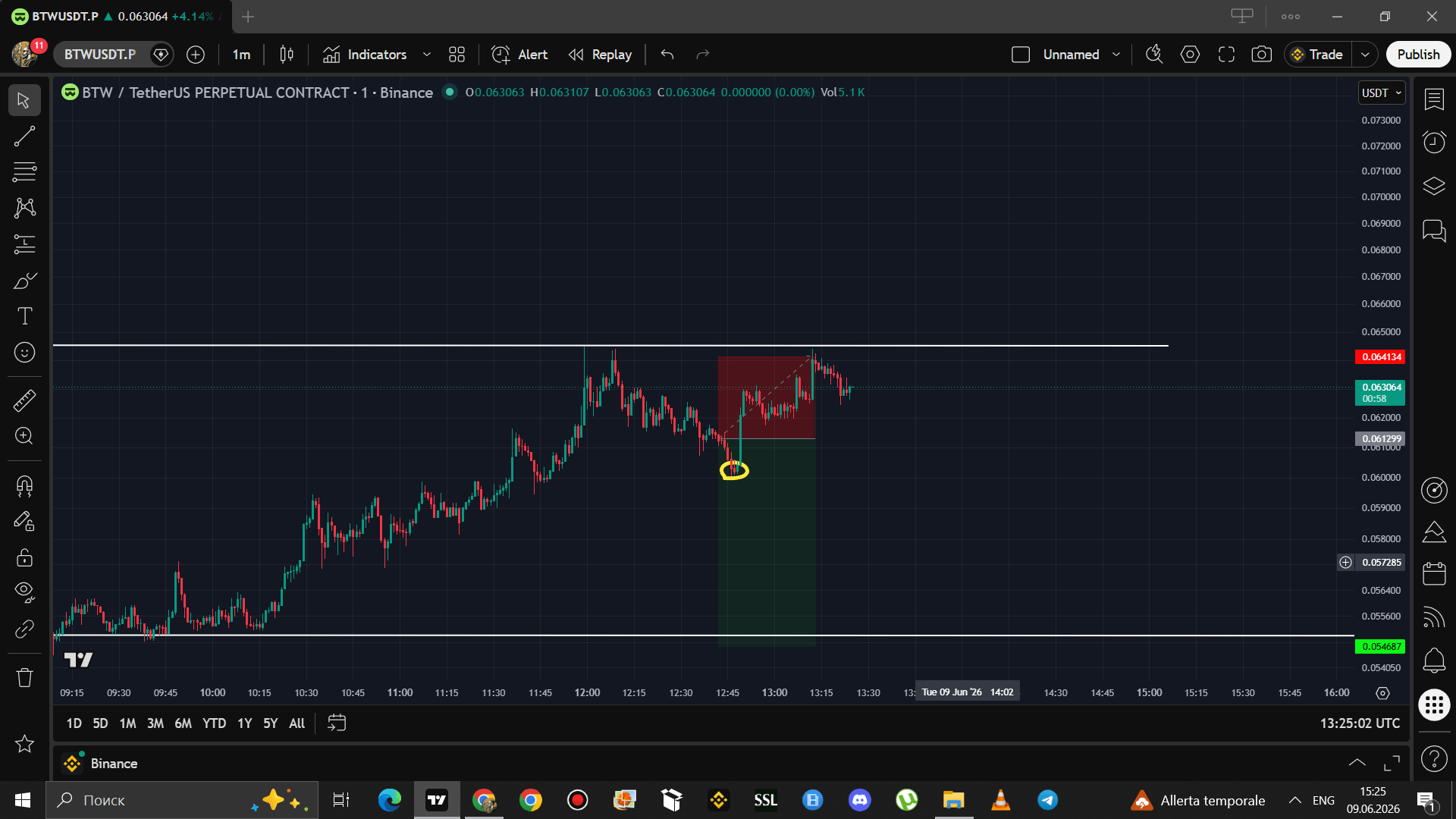Image resolution: width=1456 pixels, height=819 pixels.
Task: Open the Fibonacci retracement tools
Action: pyautogui.click(x=24, y=172)
